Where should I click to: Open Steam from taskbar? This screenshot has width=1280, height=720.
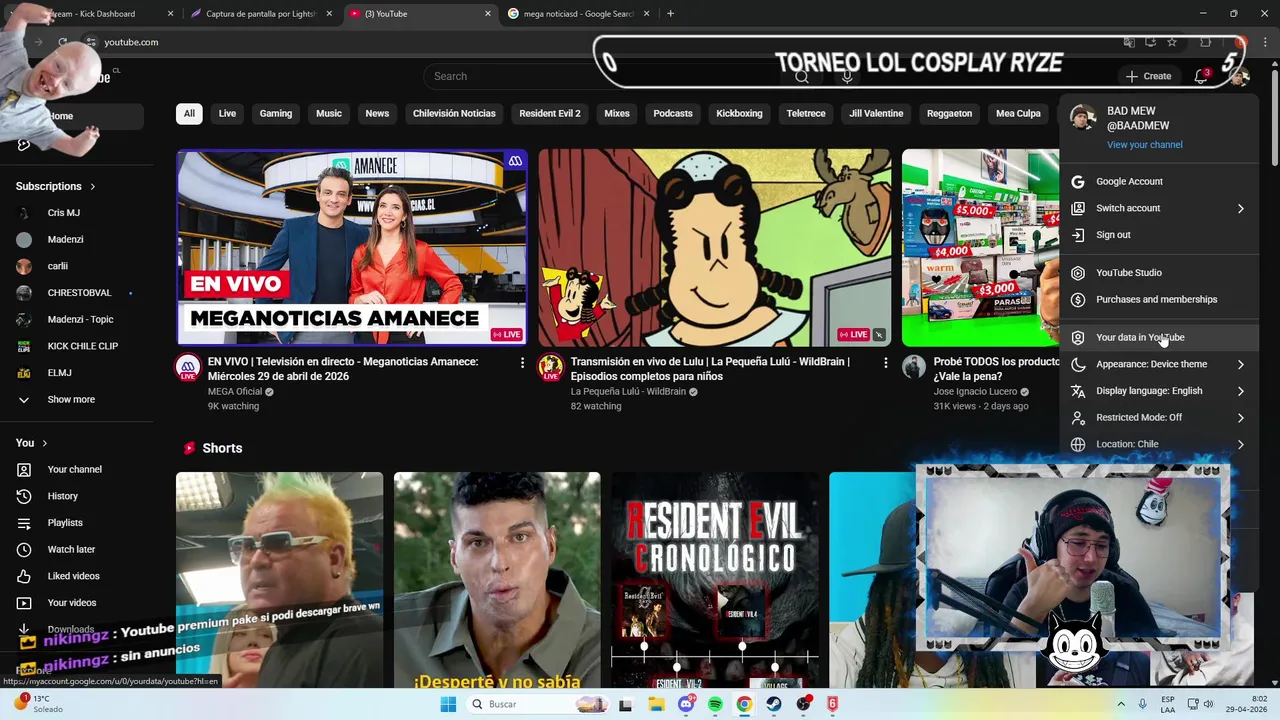pyautogui.click(x=774, y=704)
